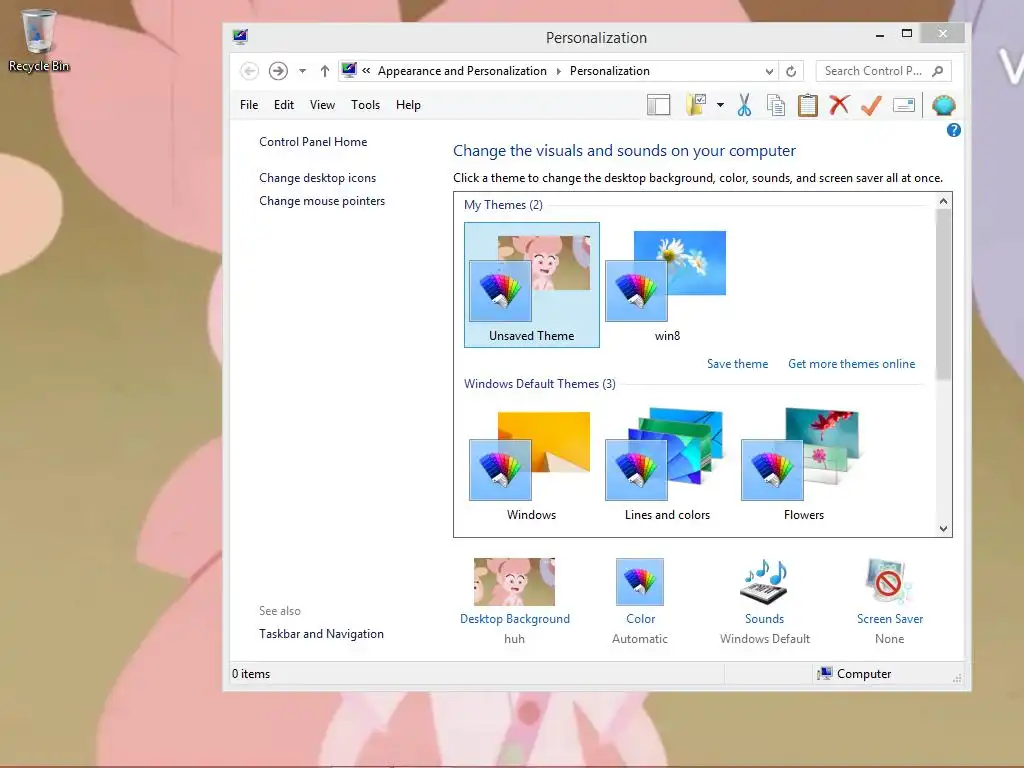Click the orange checkmark toolbar icon

click(x=871, y=104)
